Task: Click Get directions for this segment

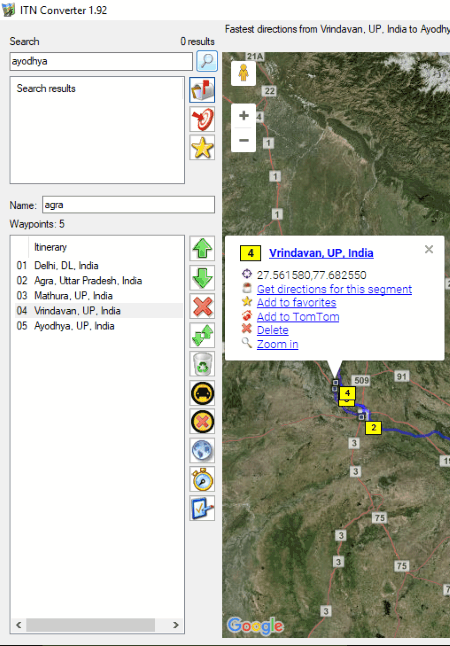Action: 334,289
